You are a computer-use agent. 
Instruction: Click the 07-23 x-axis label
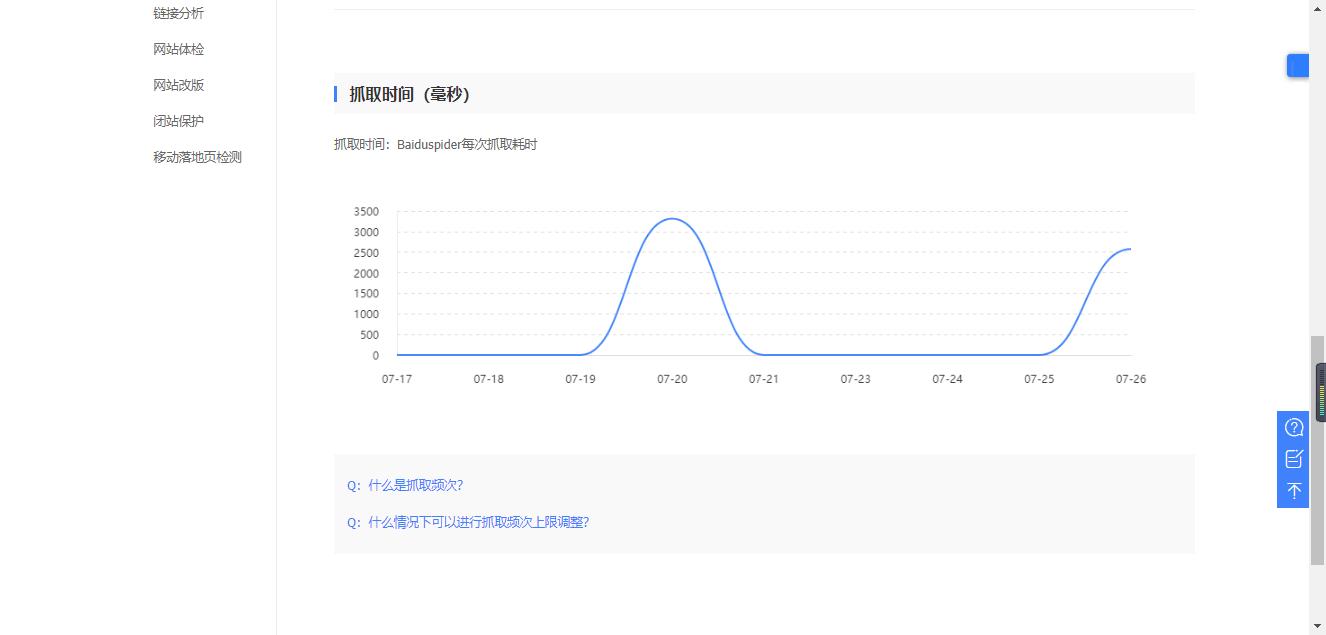[x=855, y=379]
